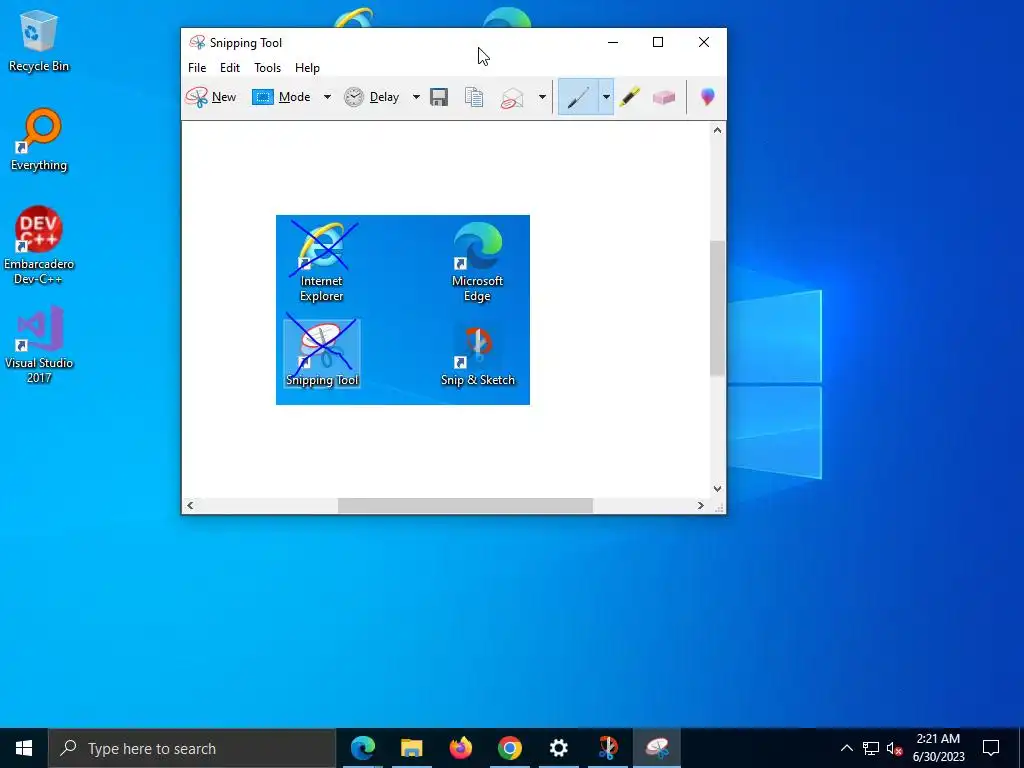Close the Snipping Tool window
Image resolution: width=1024 pixels, height=768 pixels.
click(x=703, y=42)
